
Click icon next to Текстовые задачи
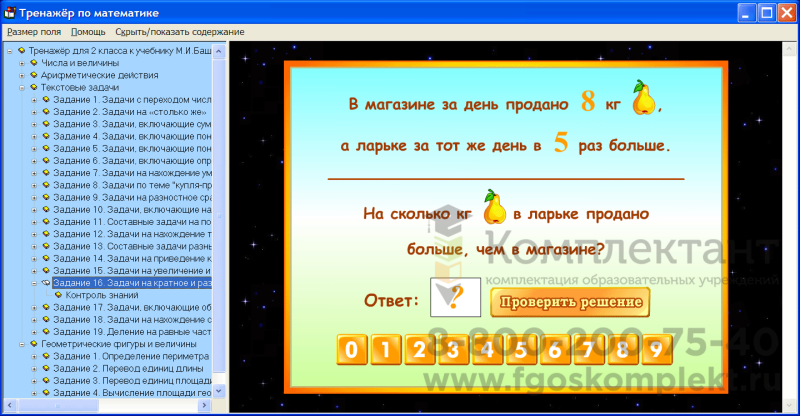point(34,87)
